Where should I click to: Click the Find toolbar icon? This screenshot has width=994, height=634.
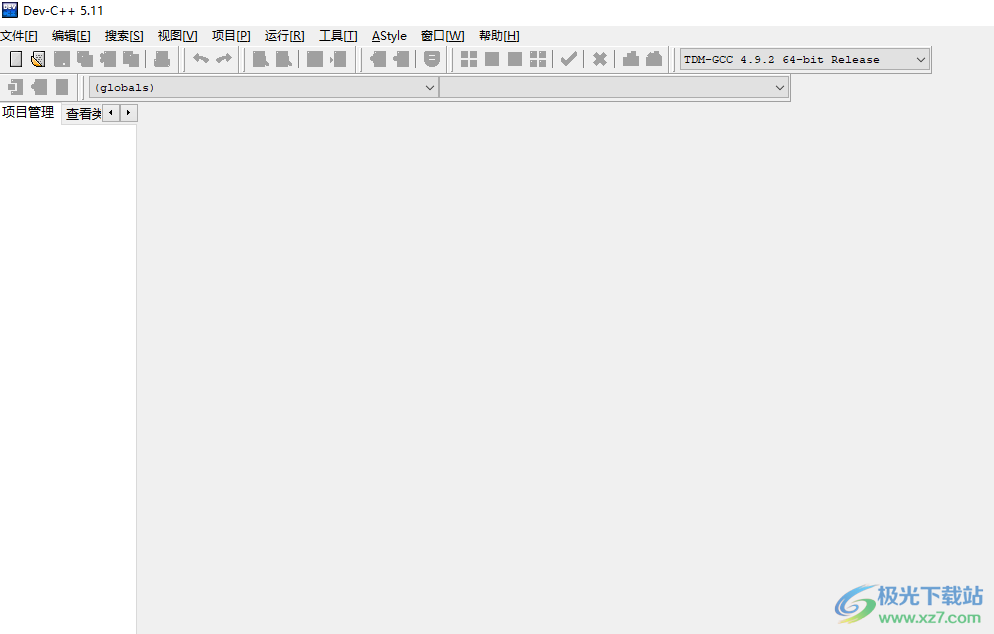[261, 59]
